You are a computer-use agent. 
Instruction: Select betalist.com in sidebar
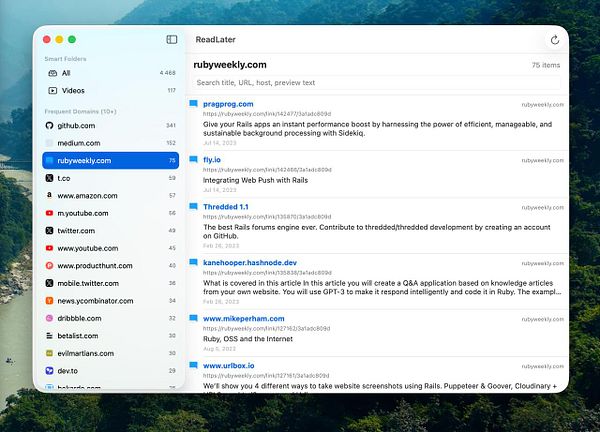tap(111, 336)
